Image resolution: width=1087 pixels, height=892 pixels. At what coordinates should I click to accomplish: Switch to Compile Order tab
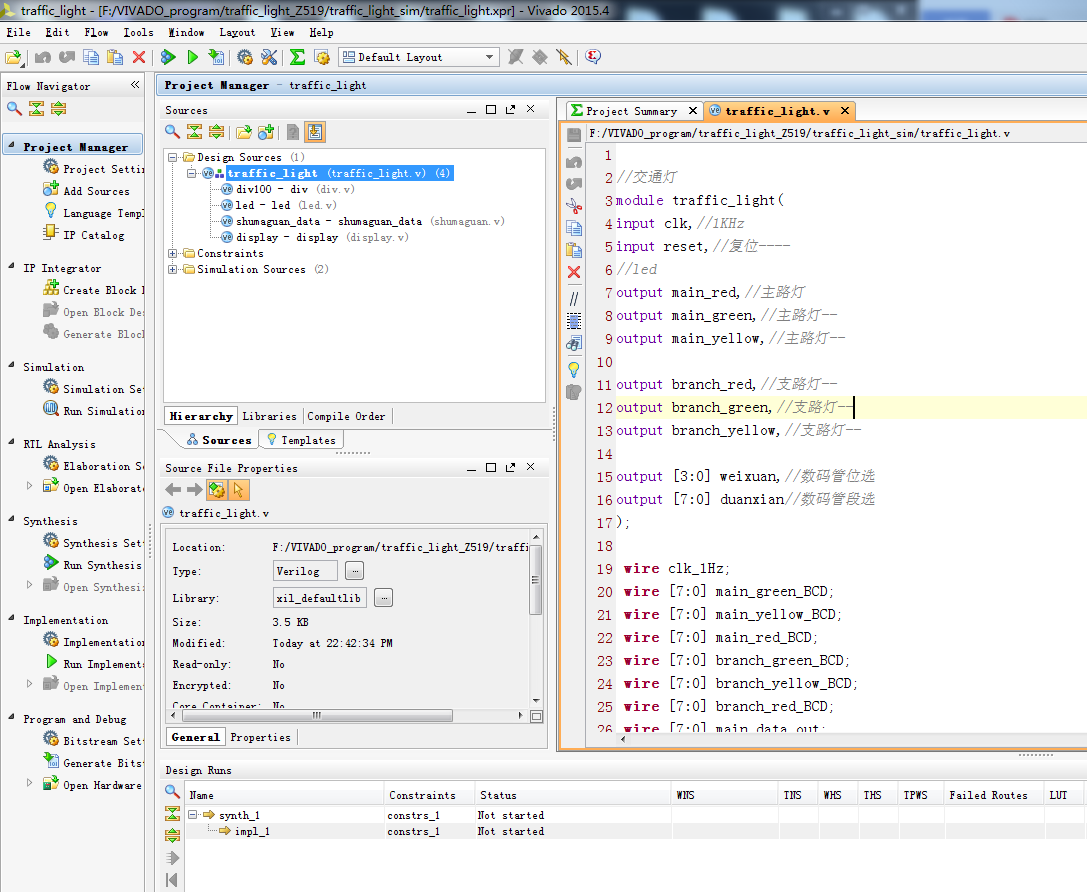click(x=346, y=417)
